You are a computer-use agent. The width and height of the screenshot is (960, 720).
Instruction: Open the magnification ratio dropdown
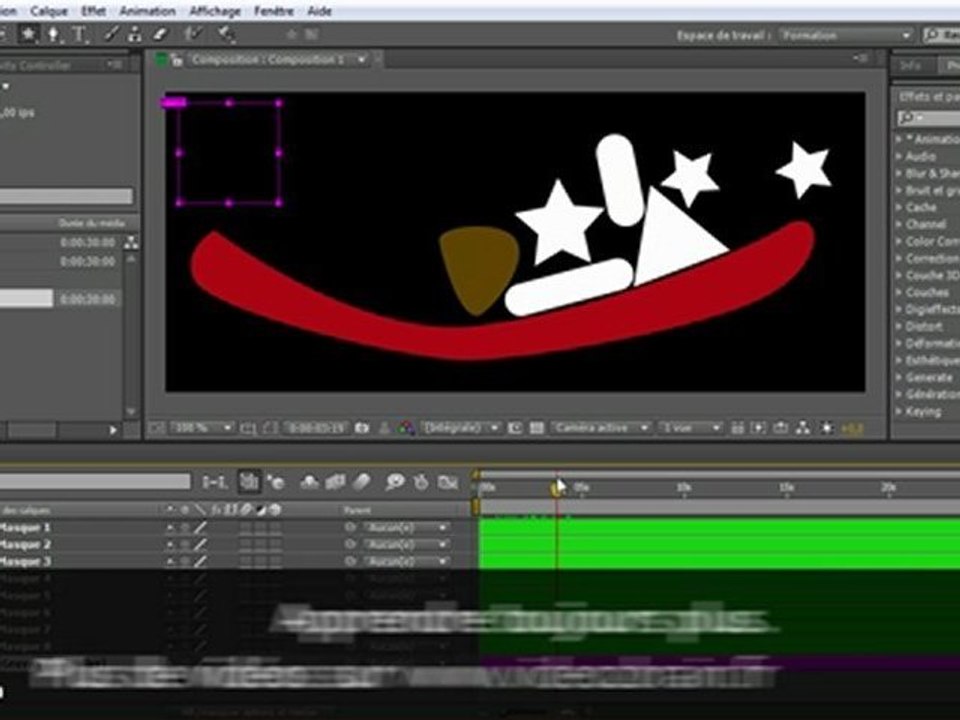(201, 428)
